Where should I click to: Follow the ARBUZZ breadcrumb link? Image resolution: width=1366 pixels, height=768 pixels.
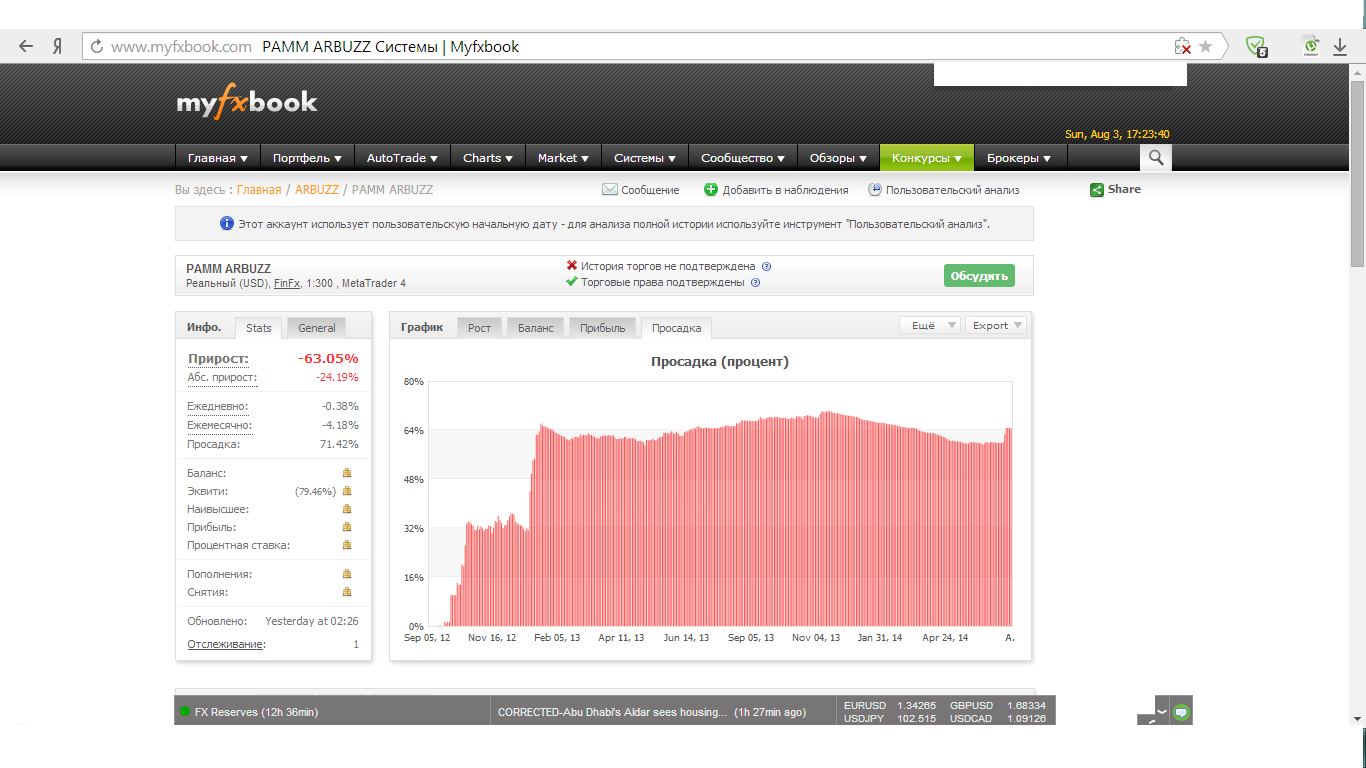click(317, 190)
